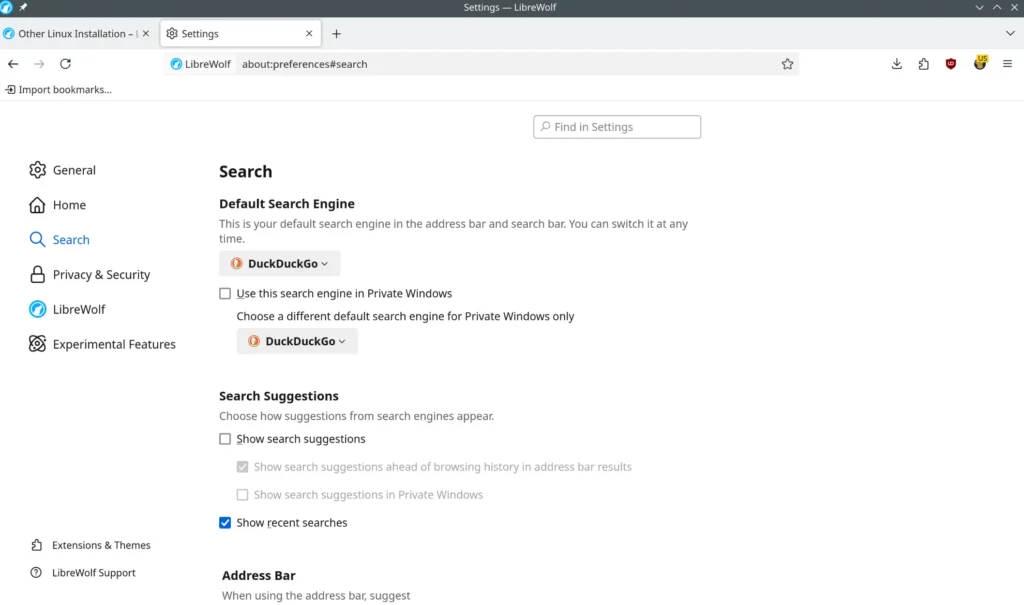This screenshot has width=1024, height=605.
Task: Open the uBlock Origin shield icon
Action: pyautogui.click(x=950, y=63)
